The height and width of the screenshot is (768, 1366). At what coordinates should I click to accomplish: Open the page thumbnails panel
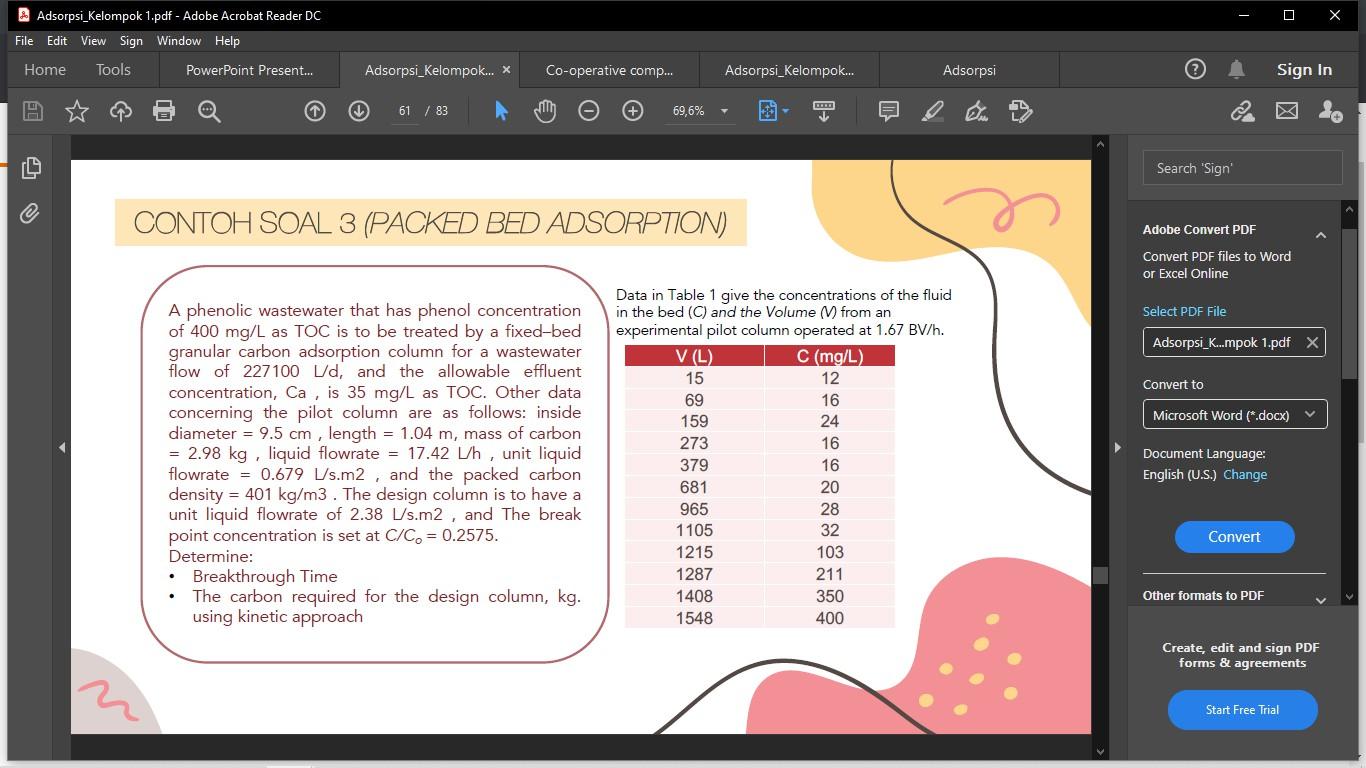click(x=31, y=168)
